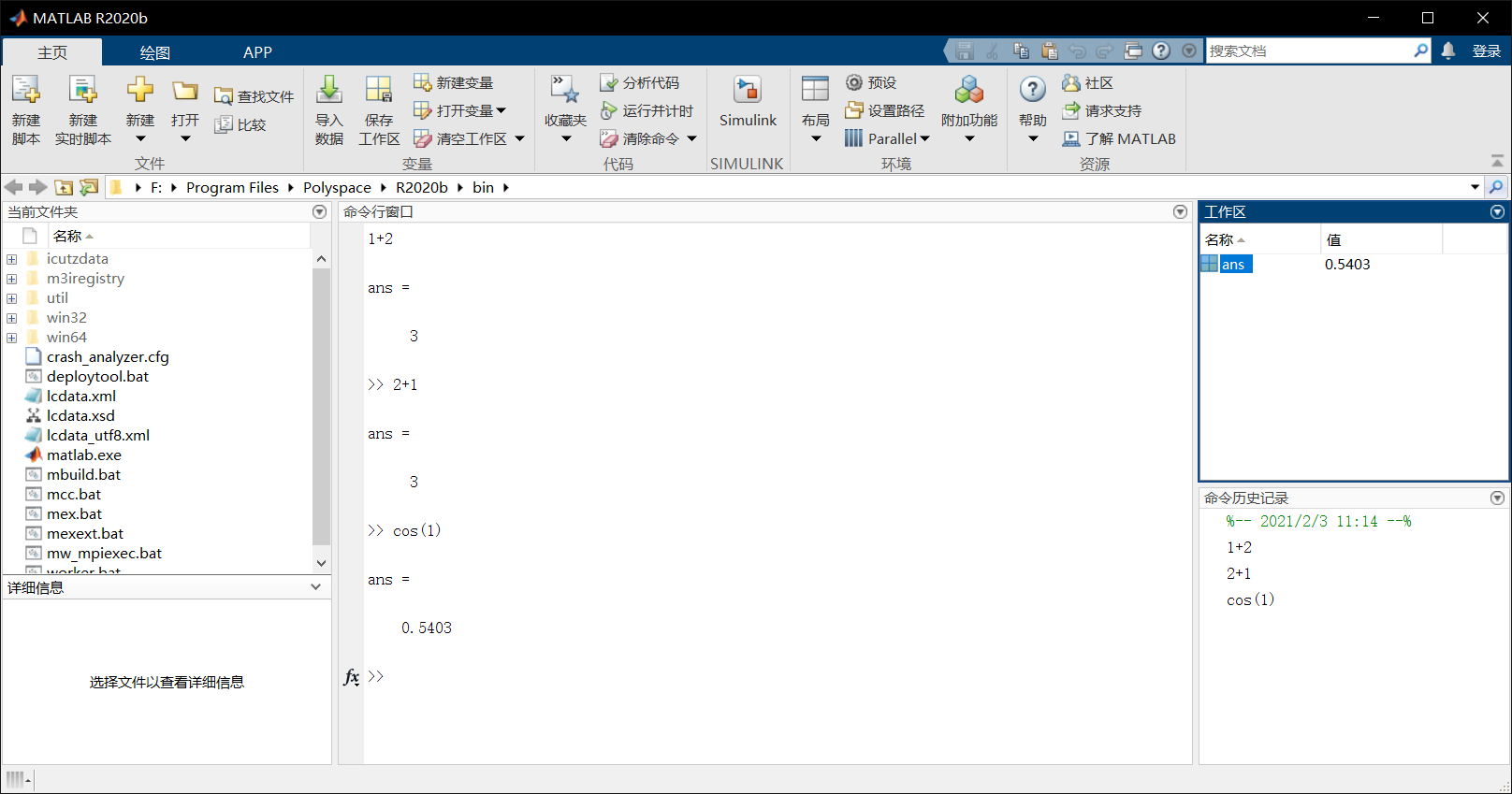1512x794 pixels.
Task: Sort Workspace by Value (值) column header
Action: (1381, 239)
